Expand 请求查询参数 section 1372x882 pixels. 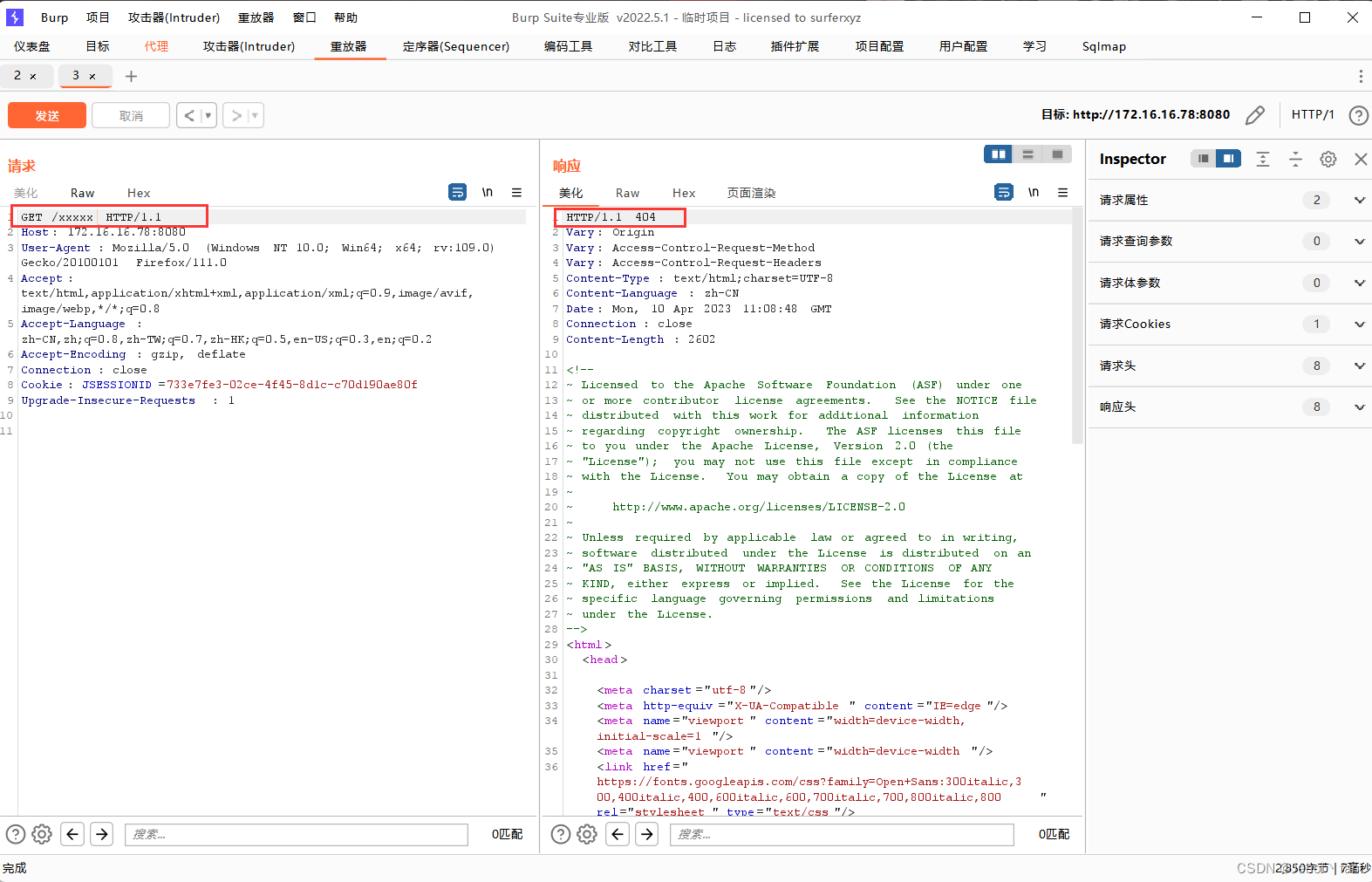pos(1360,242)
